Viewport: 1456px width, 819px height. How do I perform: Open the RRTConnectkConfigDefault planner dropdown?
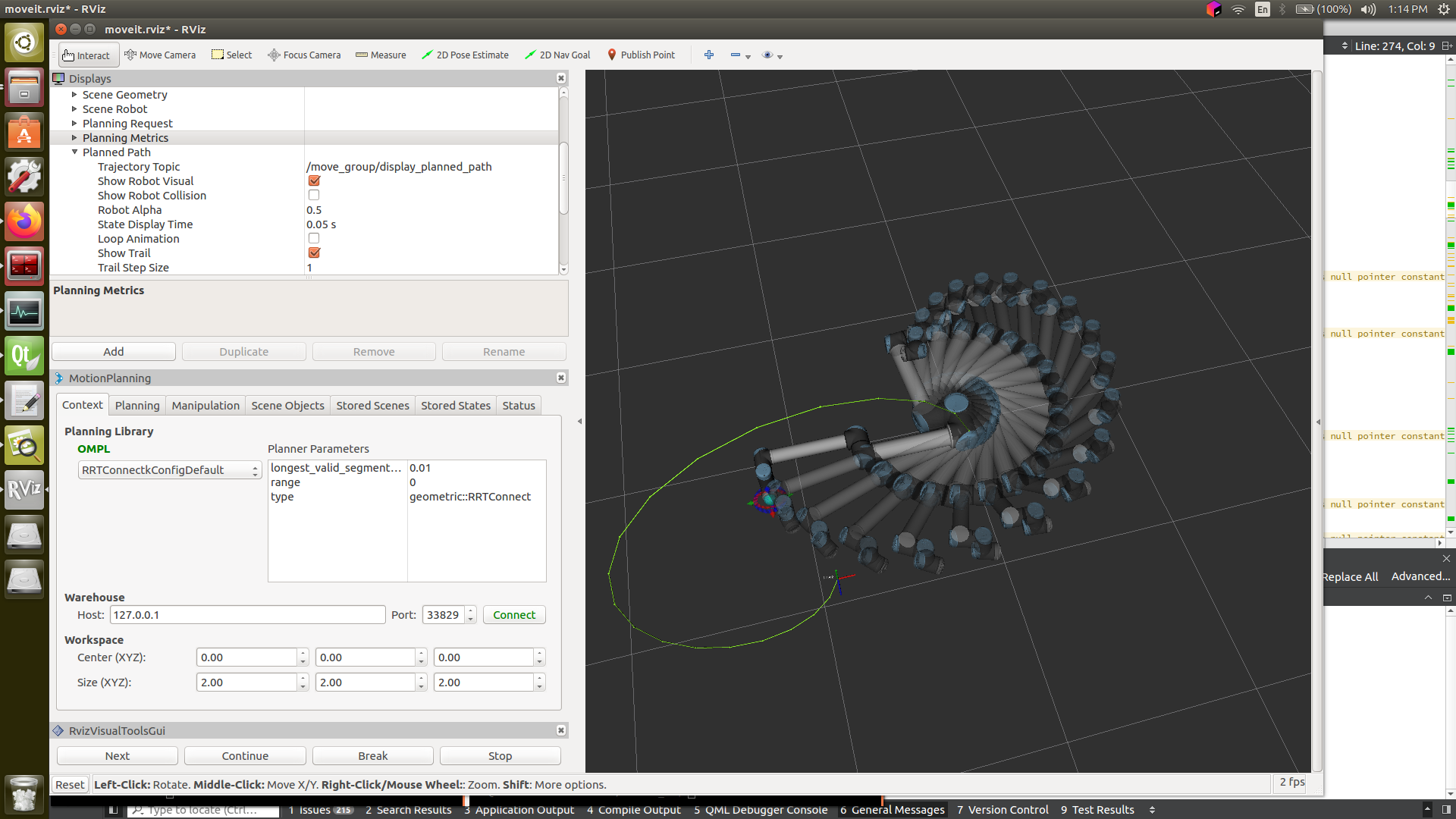click(170, 470)
